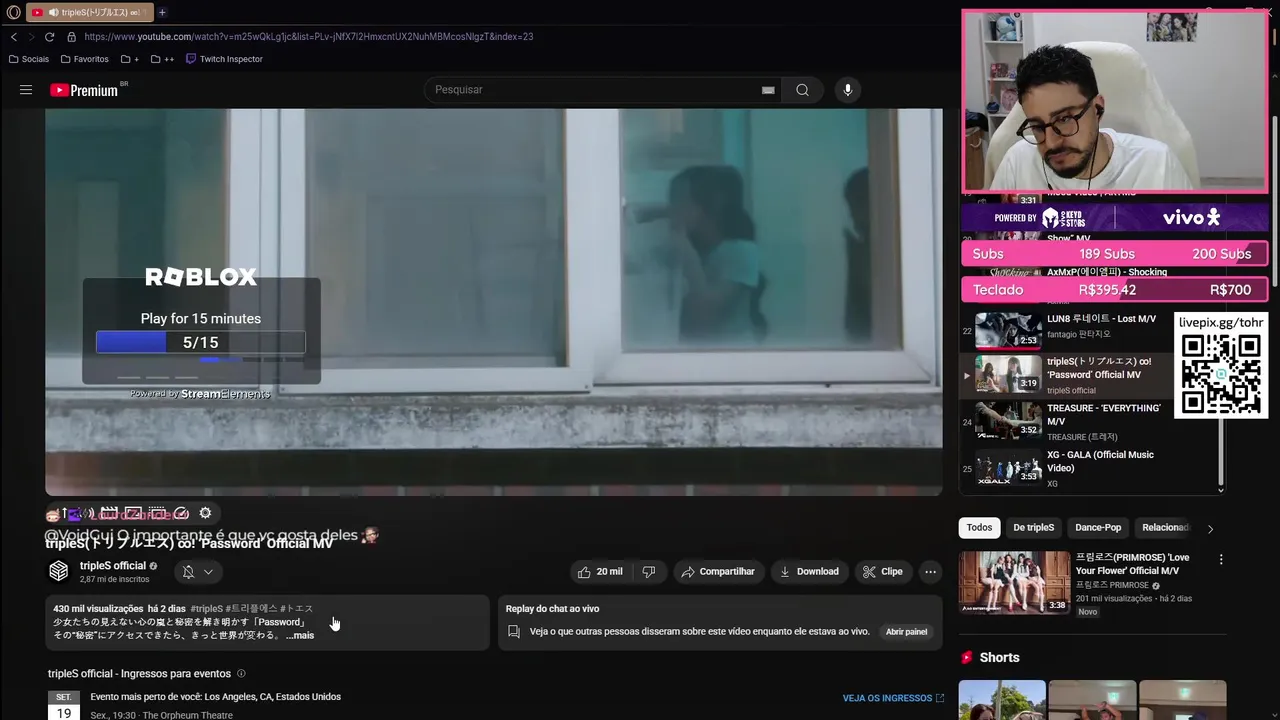Select the tripleS YouTube browser tab
The height and width of the screenshot is (720, 1280).
(x=89, y=12)
